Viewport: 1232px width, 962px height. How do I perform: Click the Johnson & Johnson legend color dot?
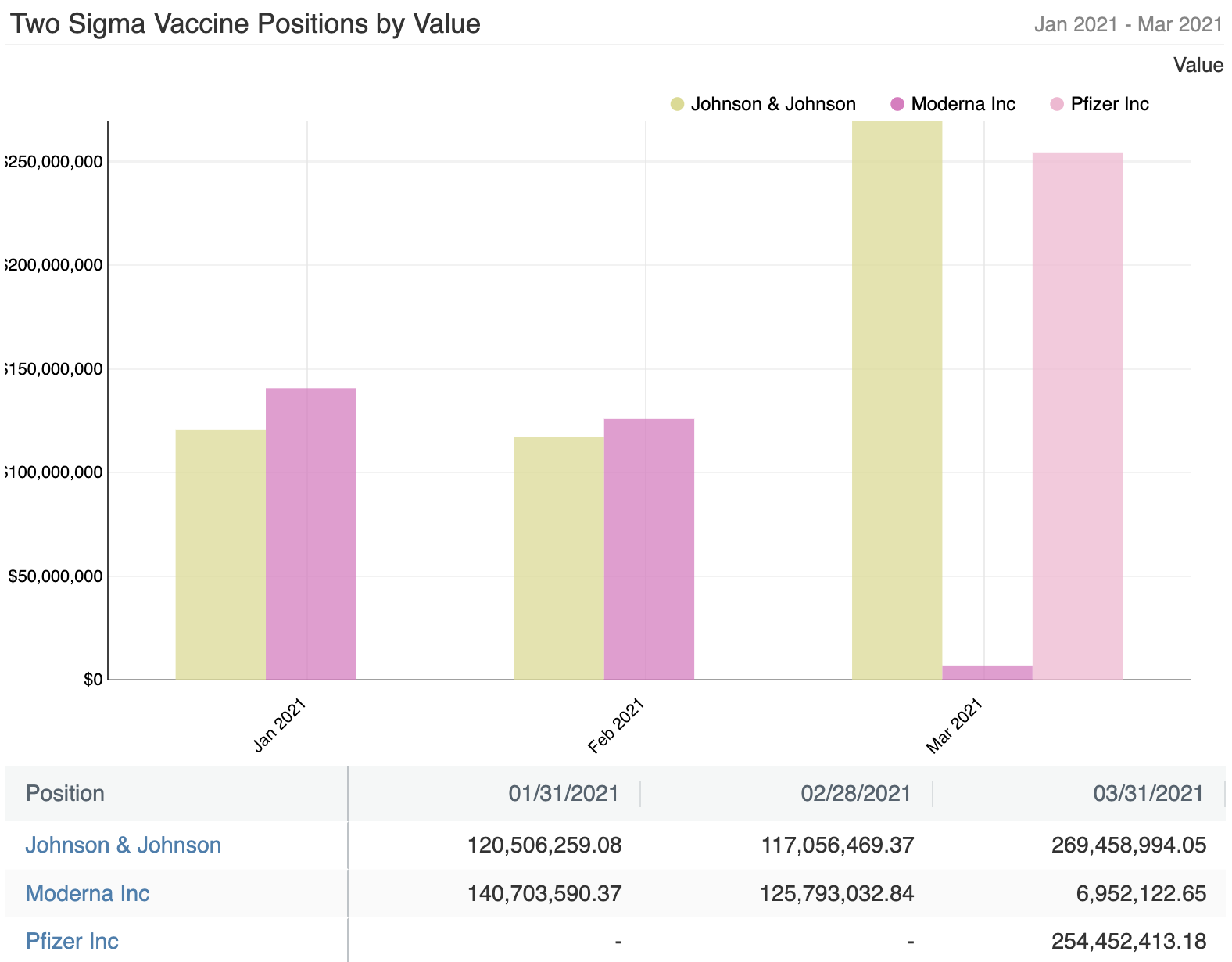coord(678,104)
